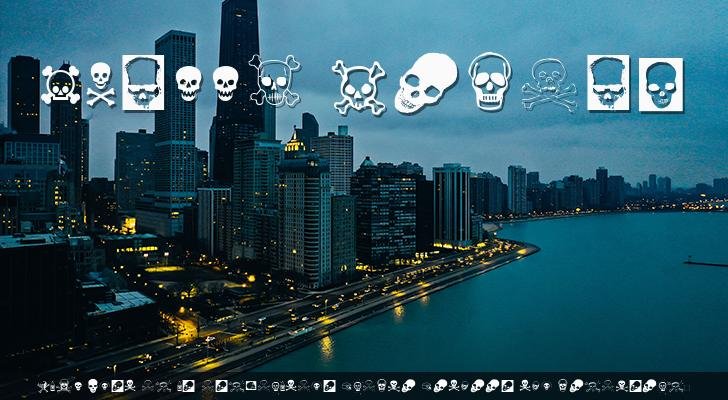Choose the bold outlined skull over an X of bones
Image resolution: width=728 pixels, height=400 pixels.
[x=358, y=87]
